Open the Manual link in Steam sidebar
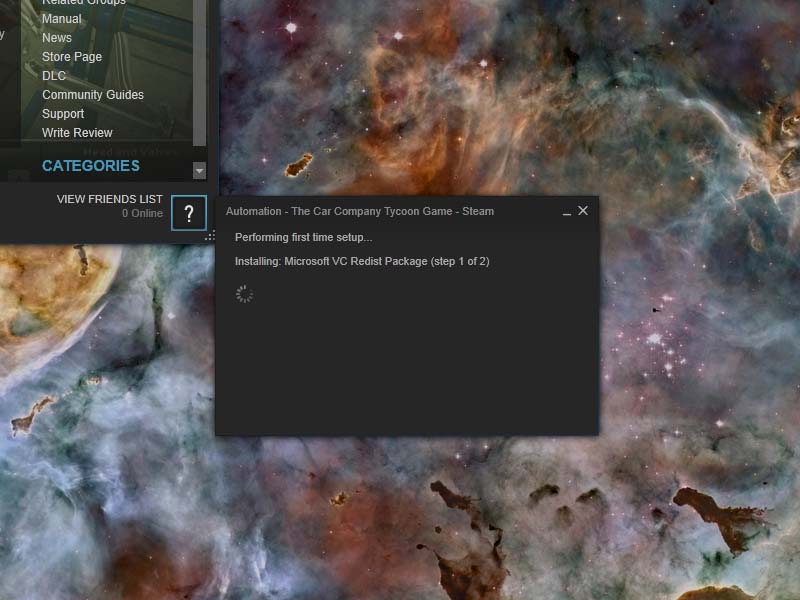Viewport: 800px width, 600px height. coord(62,19)
